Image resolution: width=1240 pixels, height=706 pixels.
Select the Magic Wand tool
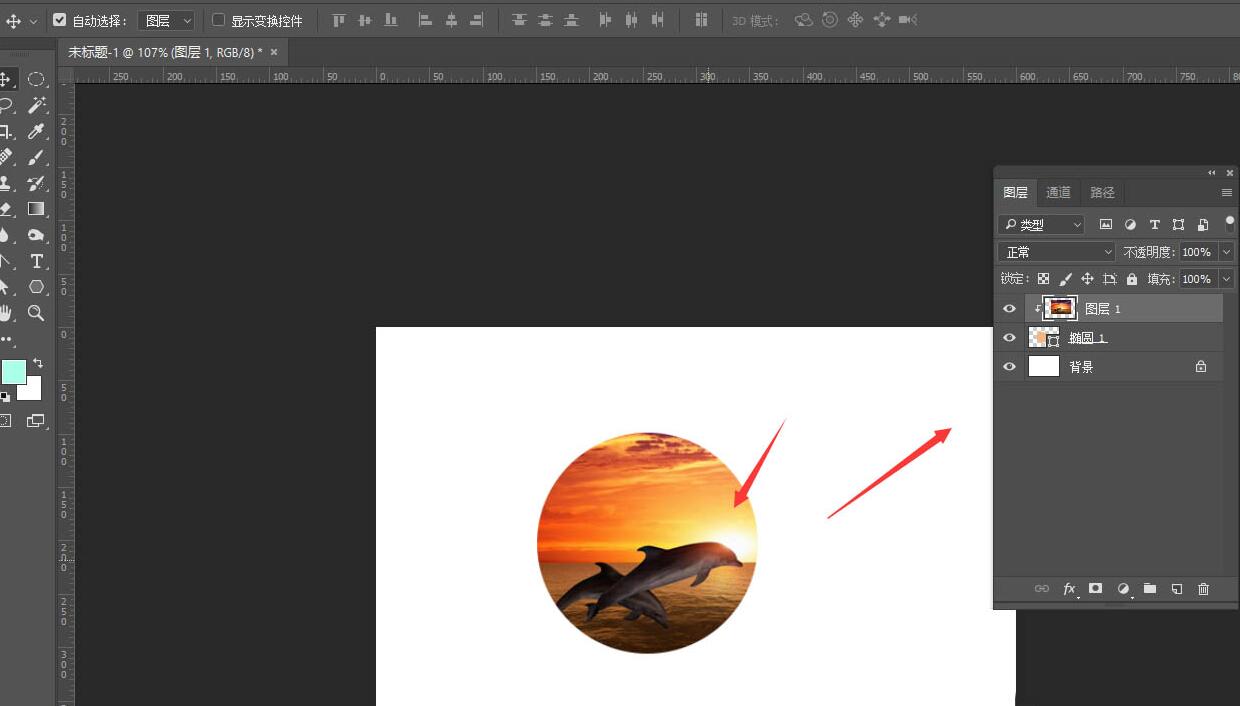coord(36,105)
